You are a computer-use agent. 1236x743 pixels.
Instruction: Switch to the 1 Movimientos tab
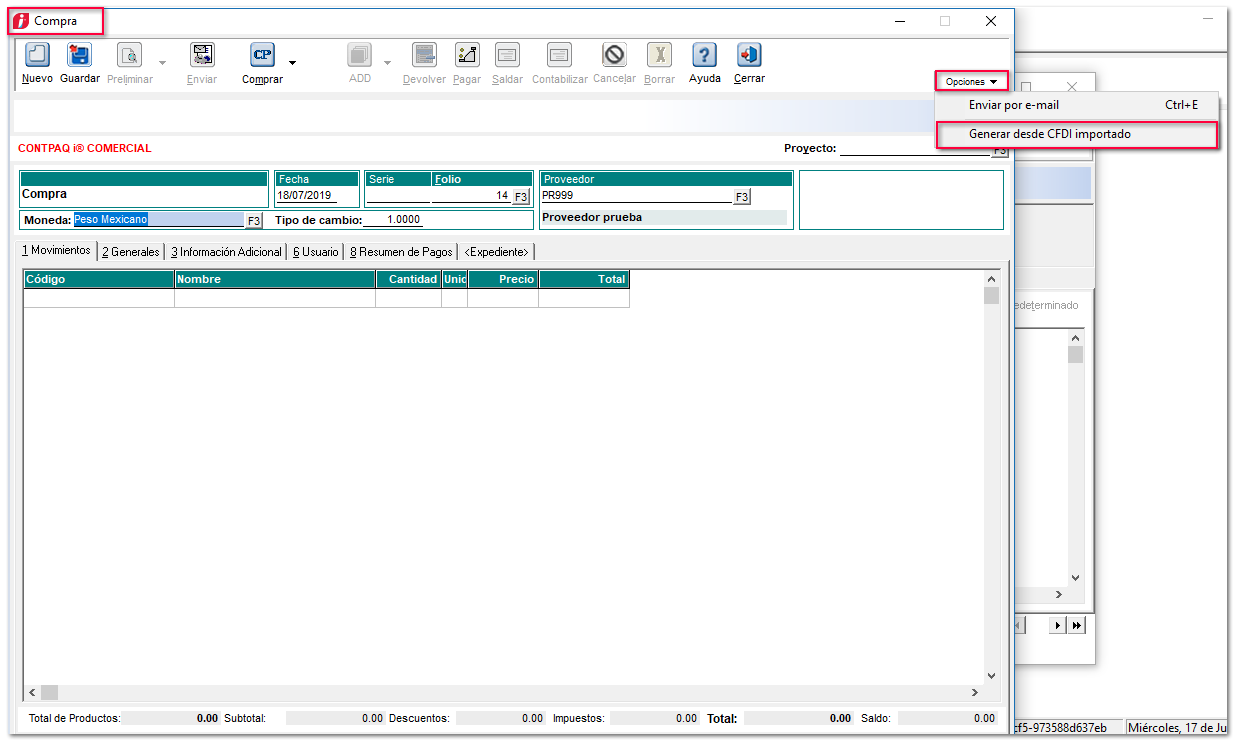[56, 251]
